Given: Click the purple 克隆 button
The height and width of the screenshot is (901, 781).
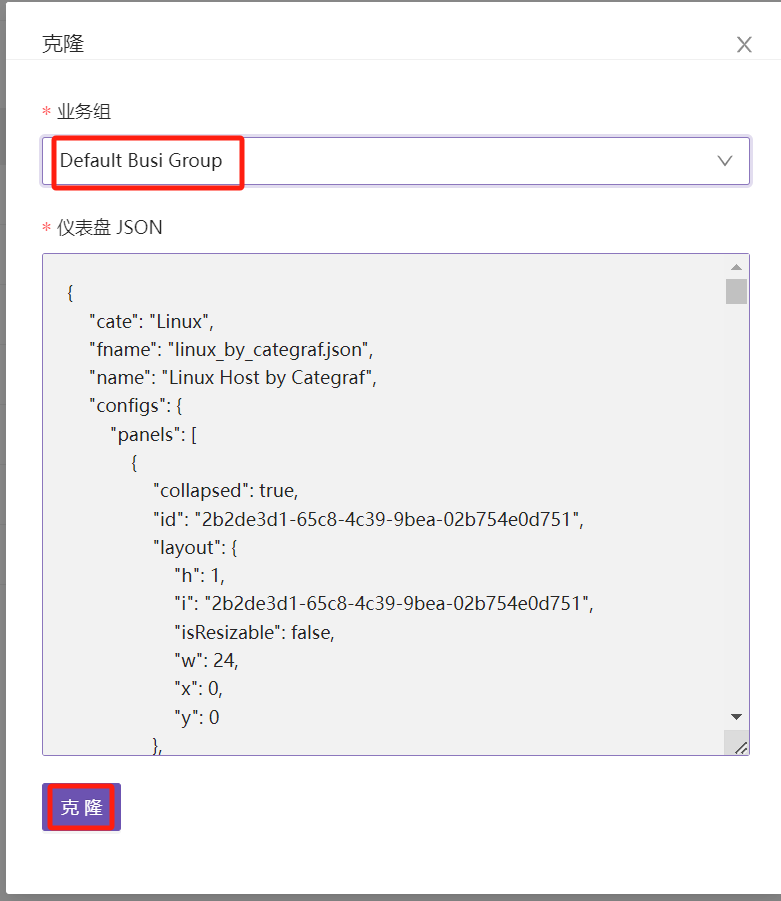Looking at the screenshot, I should [81, 807].
